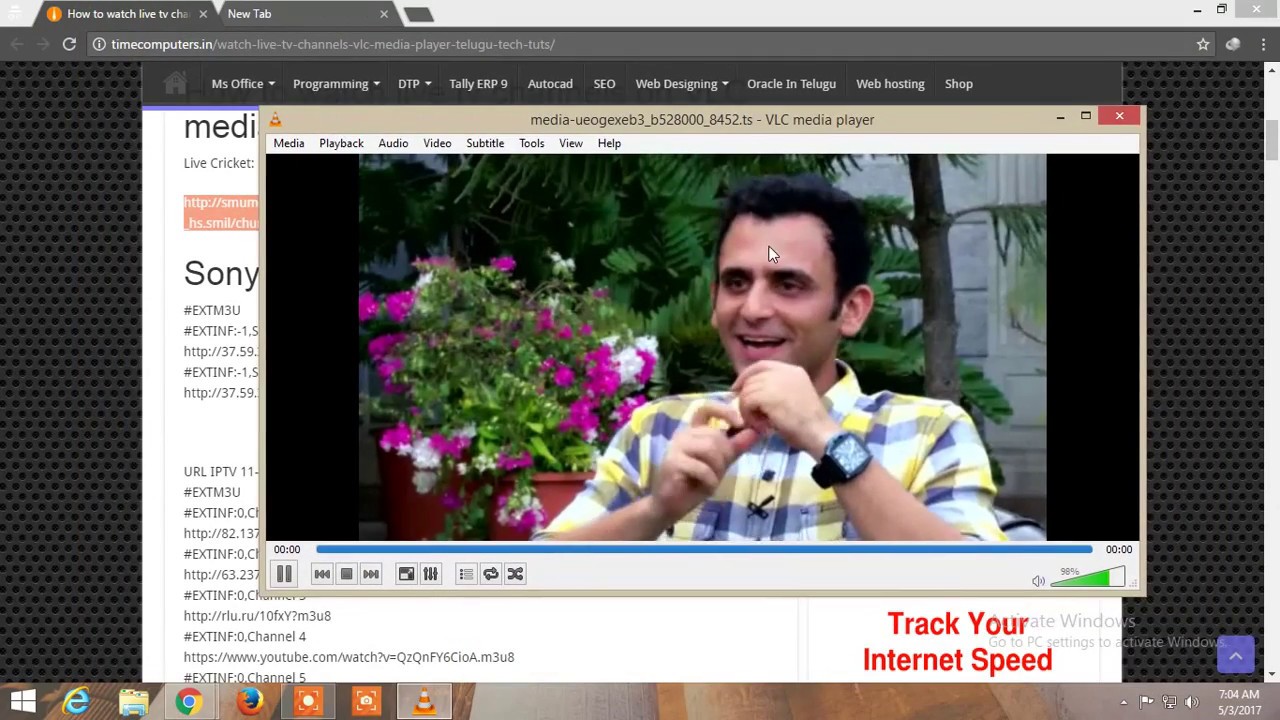
Task: Mute the VLC audio speaker icon
Action: pos(1038,581)
